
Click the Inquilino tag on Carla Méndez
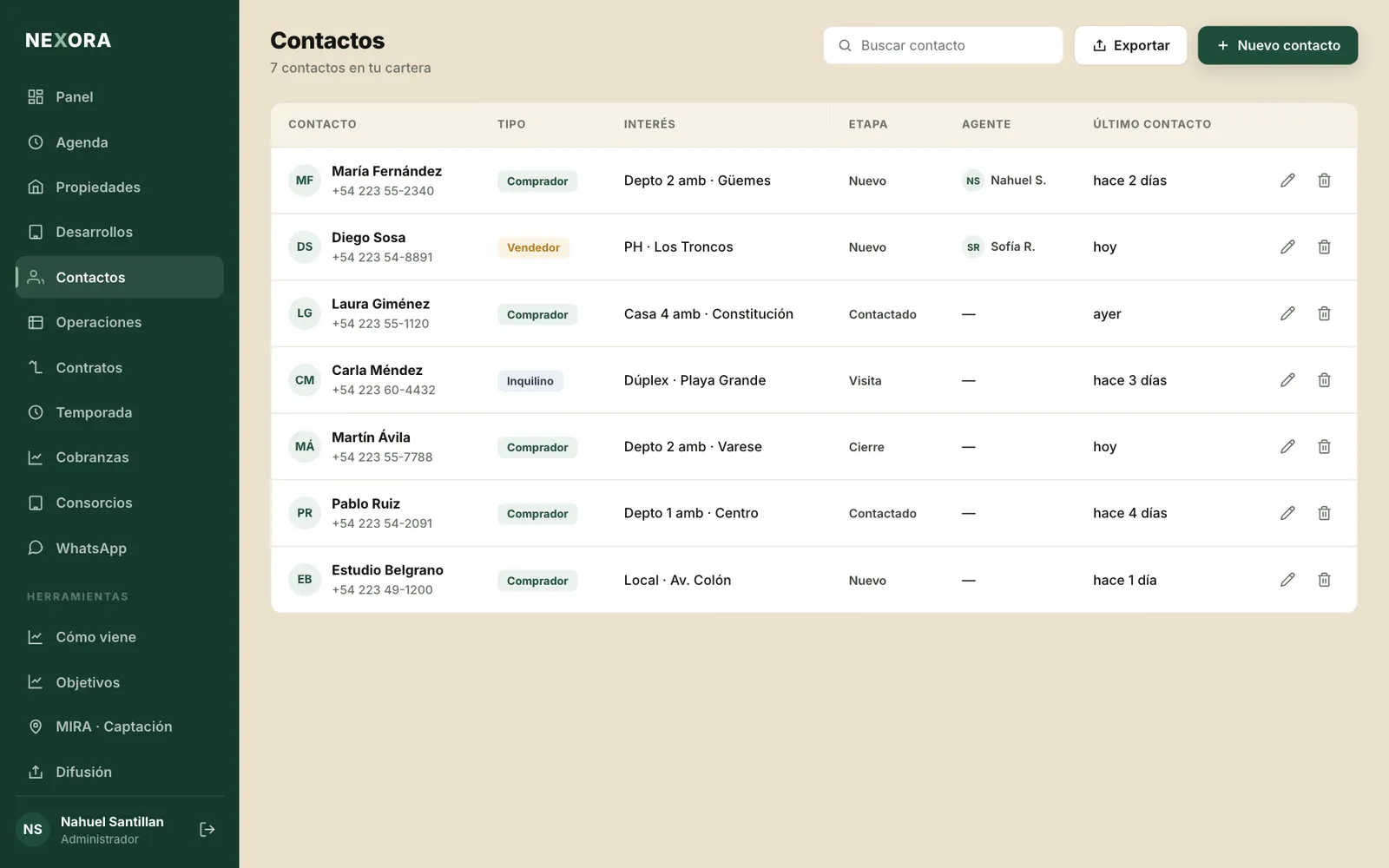[530, 381]
